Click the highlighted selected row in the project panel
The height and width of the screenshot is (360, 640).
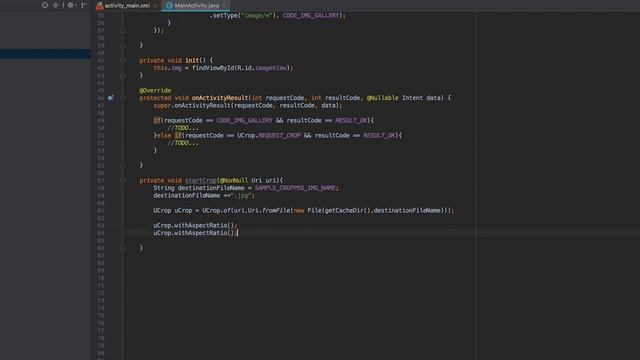45,53
